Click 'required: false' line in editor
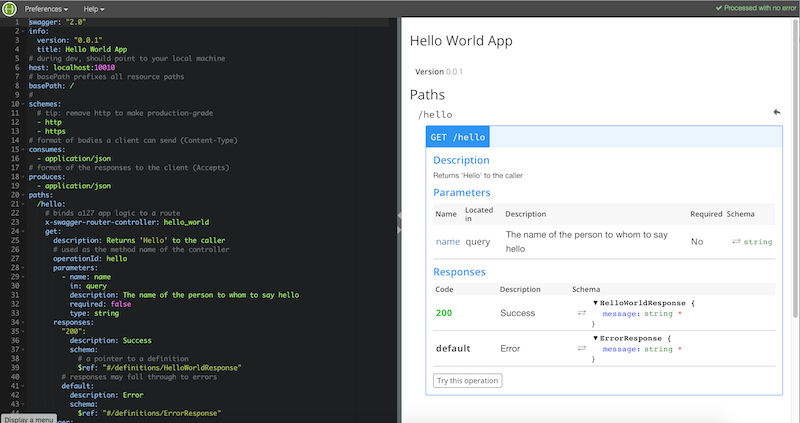Screen dimensions: 800x423 tap(101, 304)
